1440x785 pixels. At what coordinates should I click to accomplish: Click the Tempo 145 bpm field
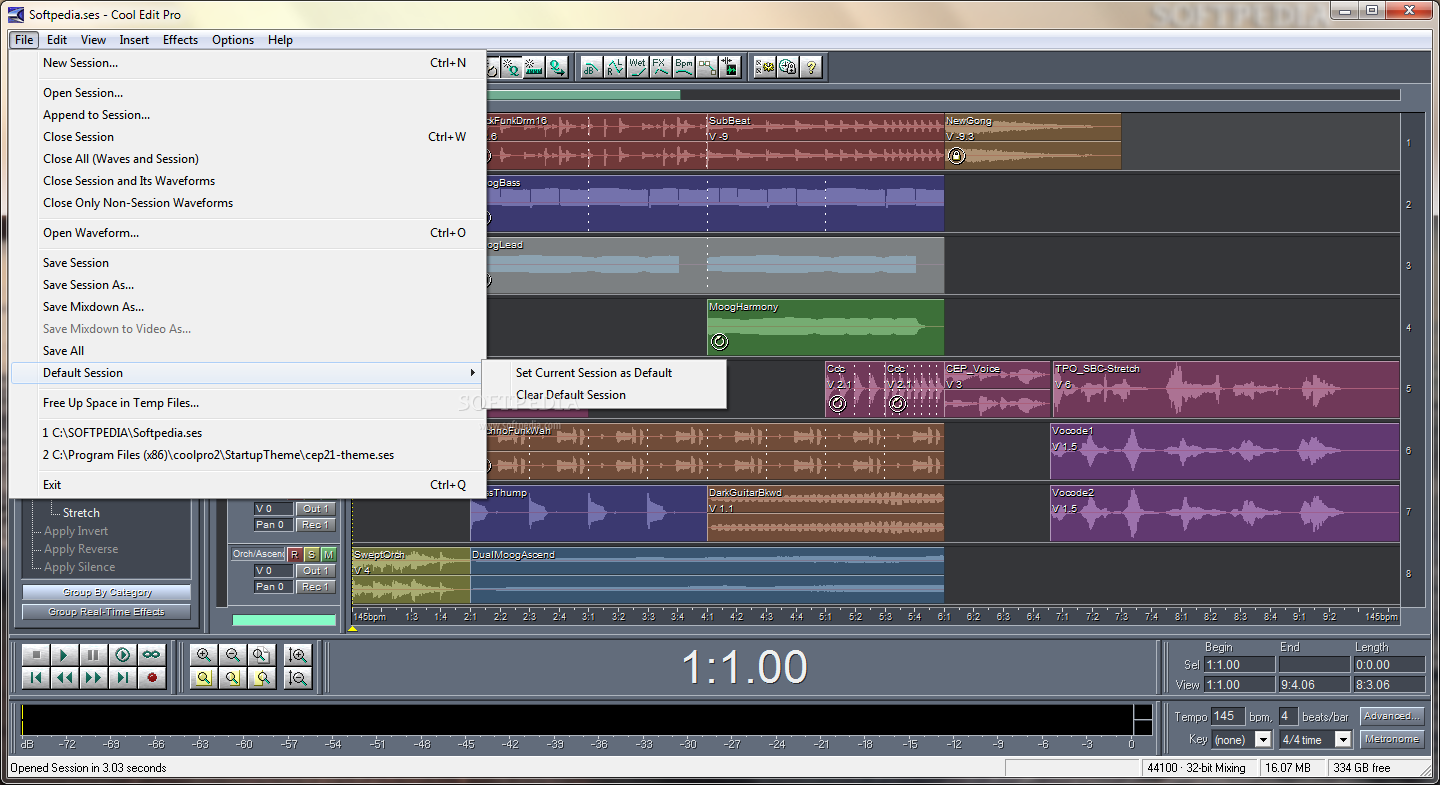coord(1227,716)
